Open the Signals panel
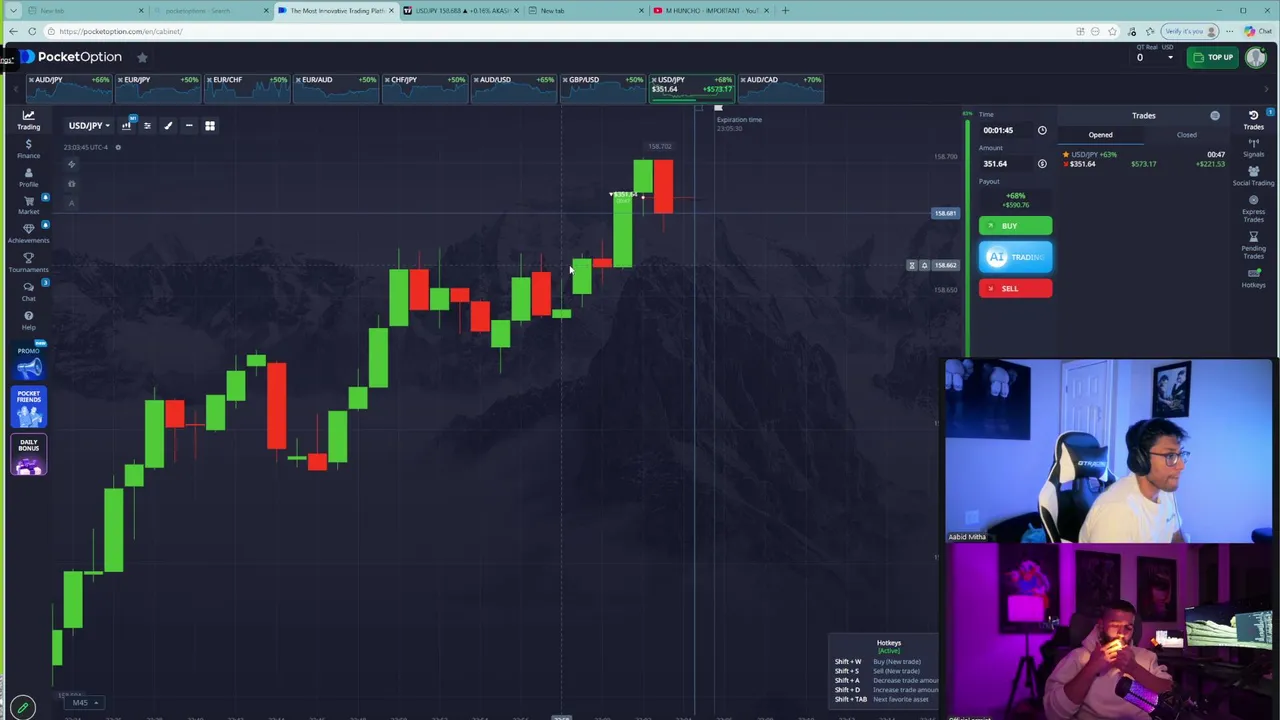 point(1253,149)
